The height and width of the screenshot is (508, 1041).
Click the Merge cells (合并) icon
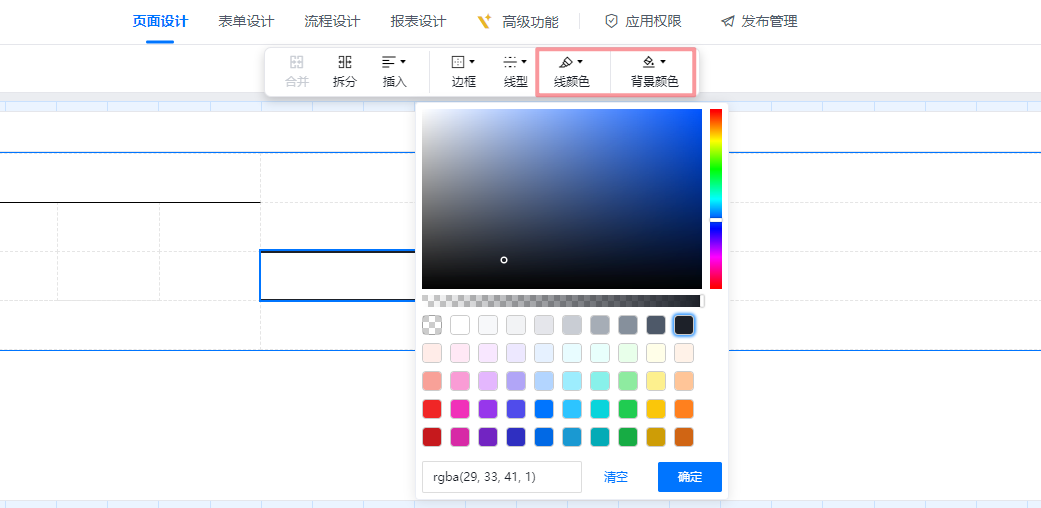[x=297, y=62]
